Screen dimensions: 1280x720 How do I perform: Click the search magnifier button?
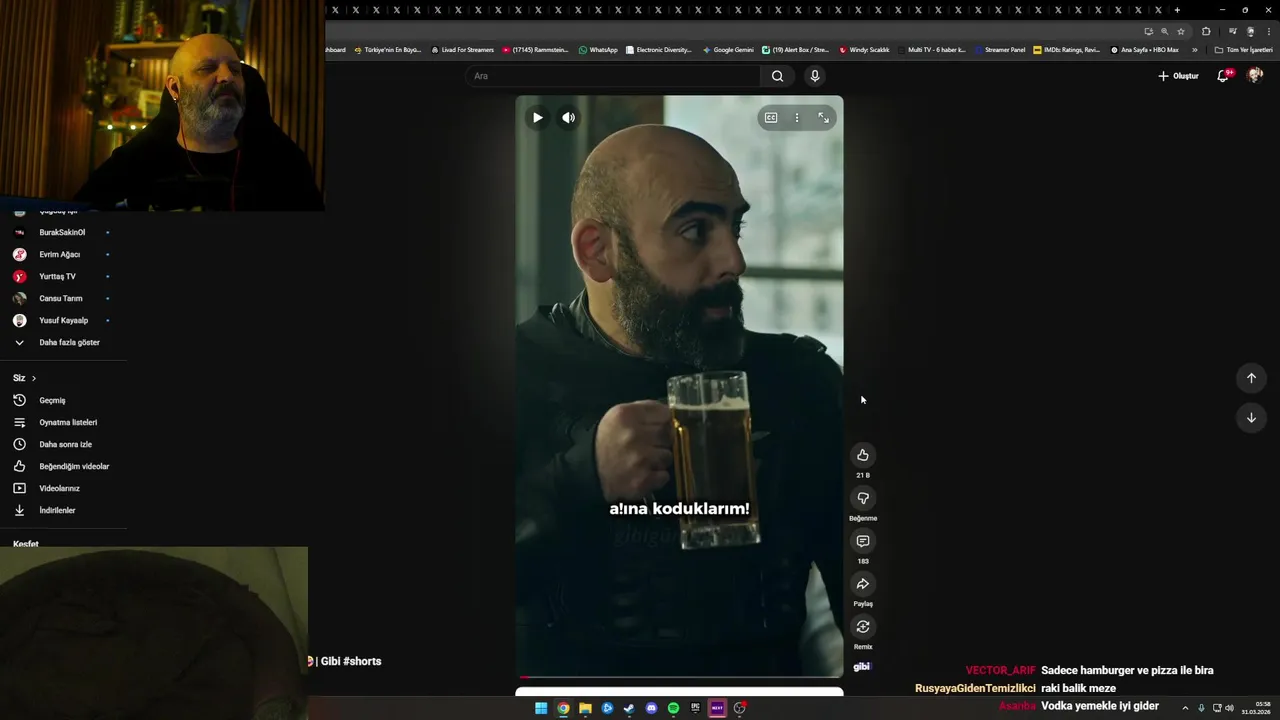(777, 76)
